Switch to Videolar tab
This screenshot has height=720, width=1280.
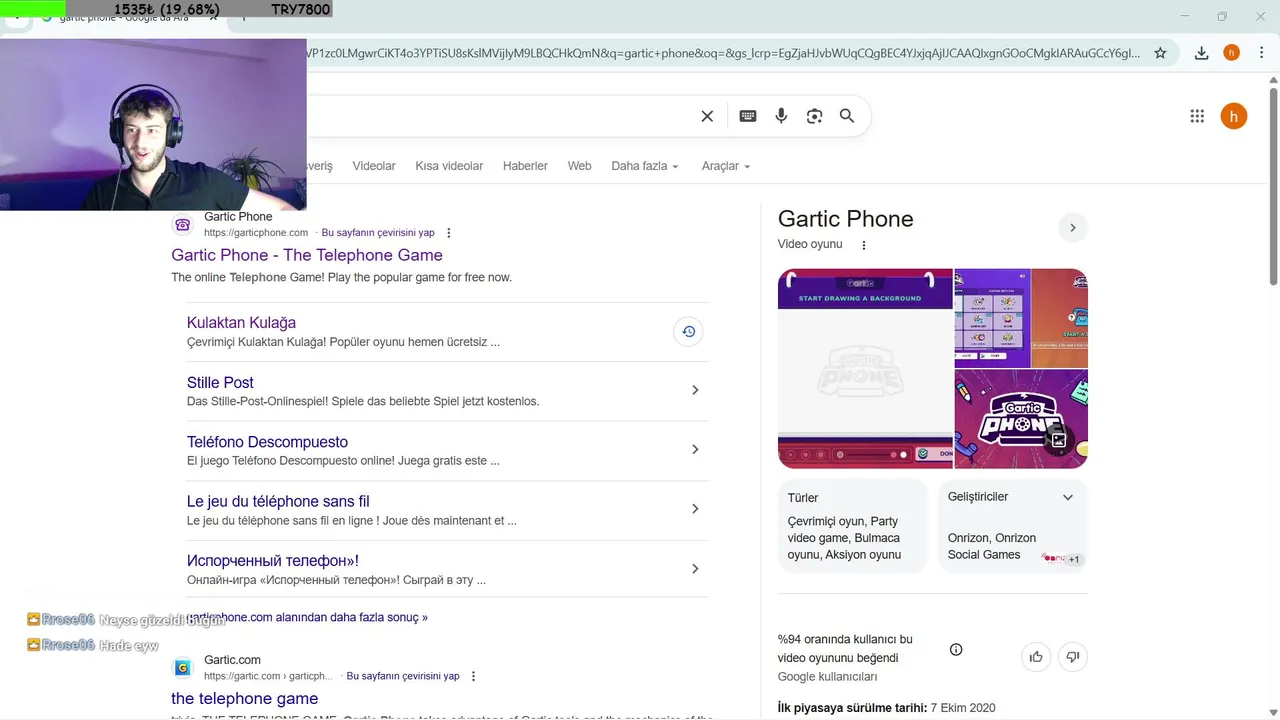click(374, 166)
